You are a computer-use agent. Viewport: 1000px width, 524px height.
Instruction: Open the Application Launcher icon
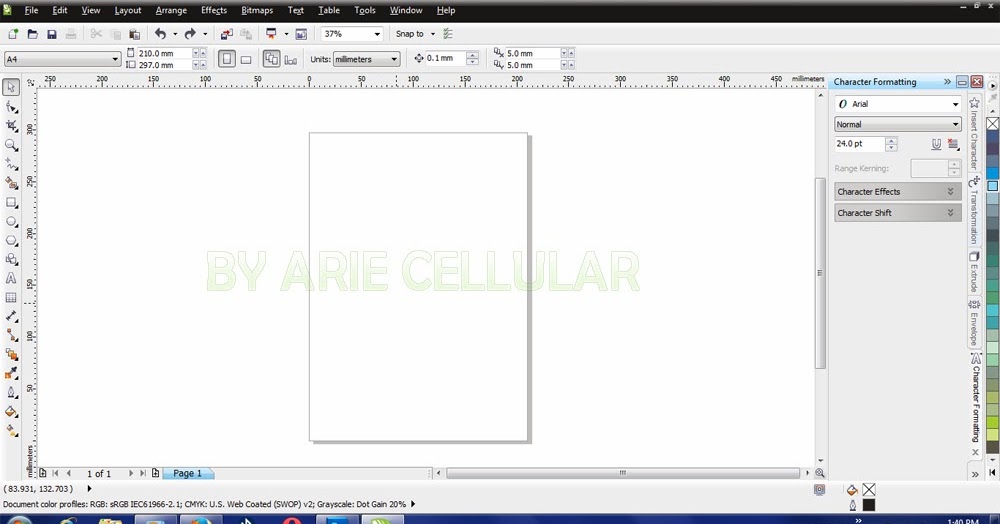271,34
